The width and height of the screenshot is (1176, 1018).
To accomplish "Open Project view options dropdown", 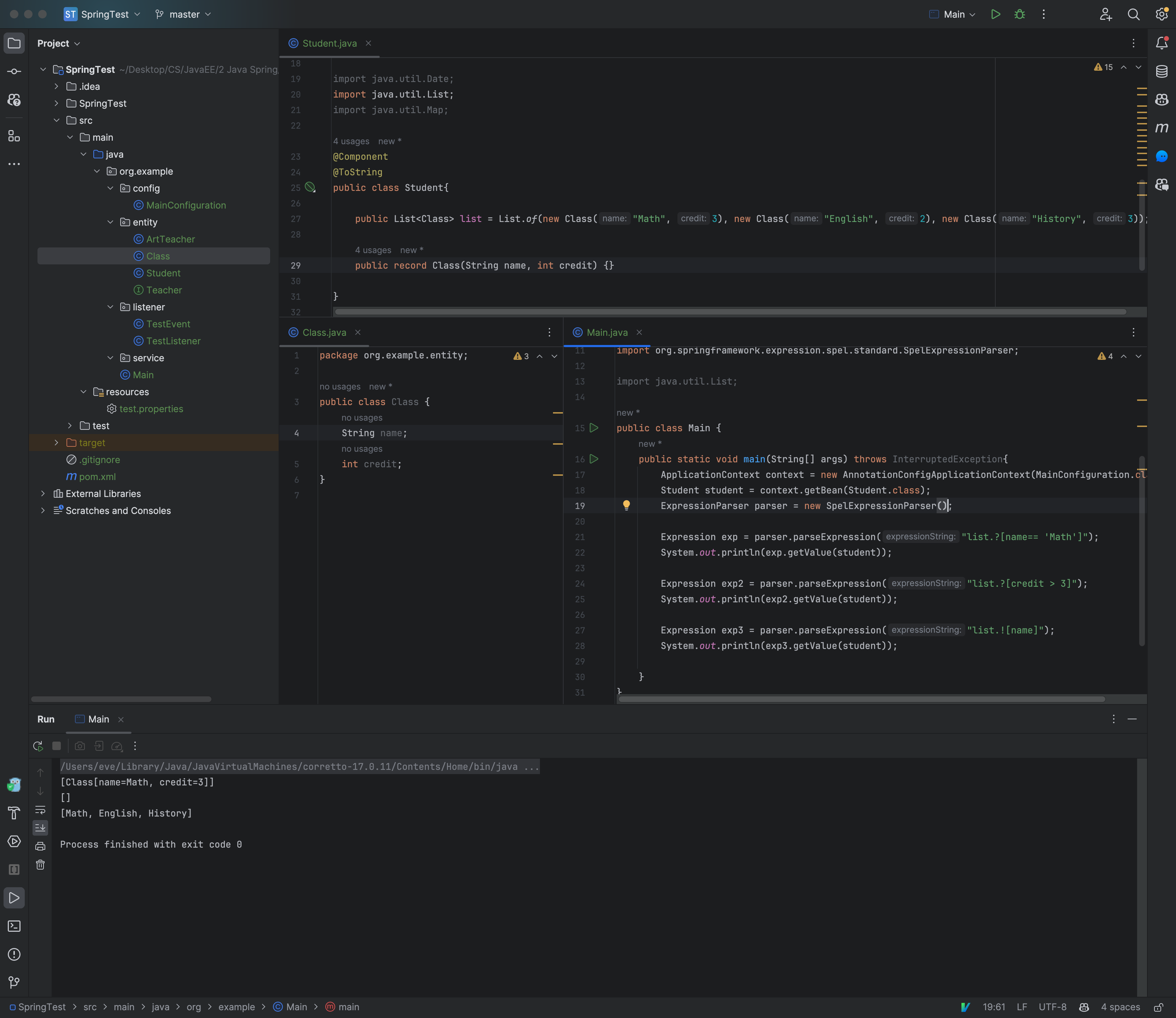I will pos(58,43).
